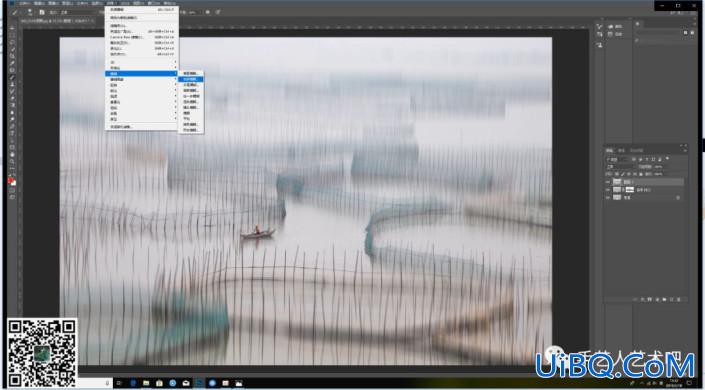Viewport: 705px width, 390px height.
Task: Choose highlighted Motion Blur submenu item
Action: pyautogui.click(x=191, y=79)
